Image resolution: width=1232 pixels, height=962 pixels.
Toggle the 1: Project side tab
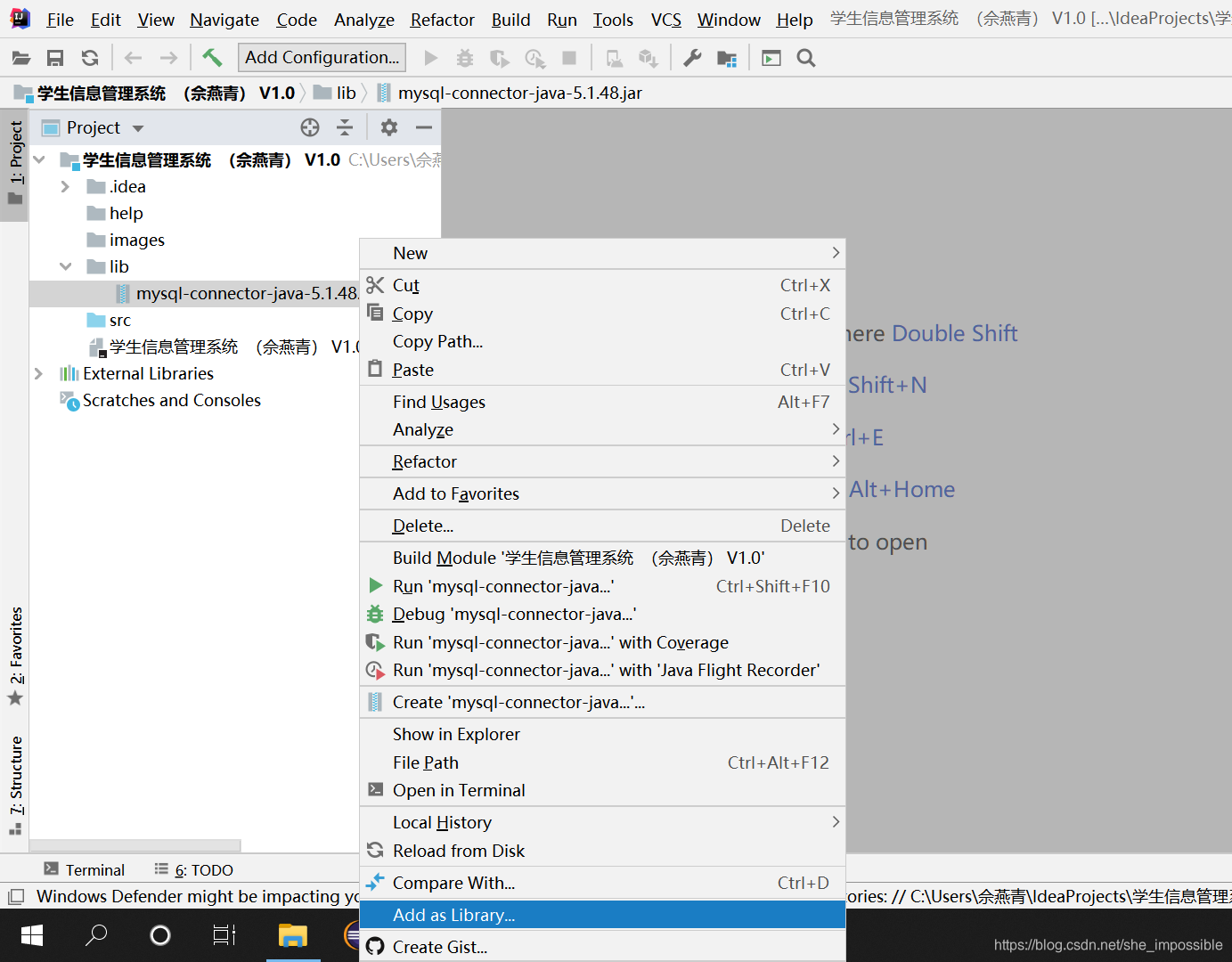(x=15, y=166)
